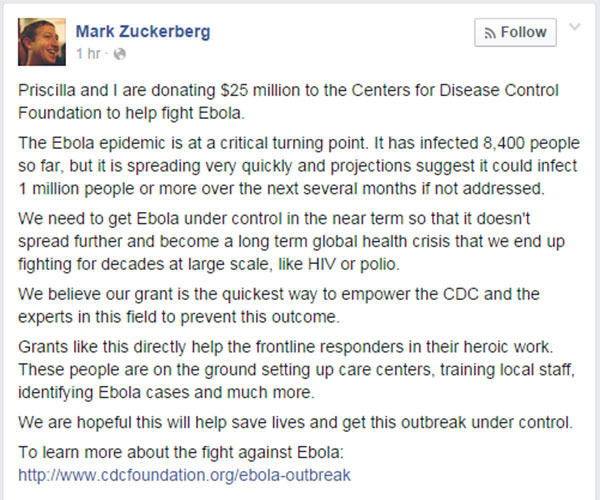Viewport: 600px width, 500px height.
Task: Click the Mark Zuckerberg name link
Action: point(143,31)
